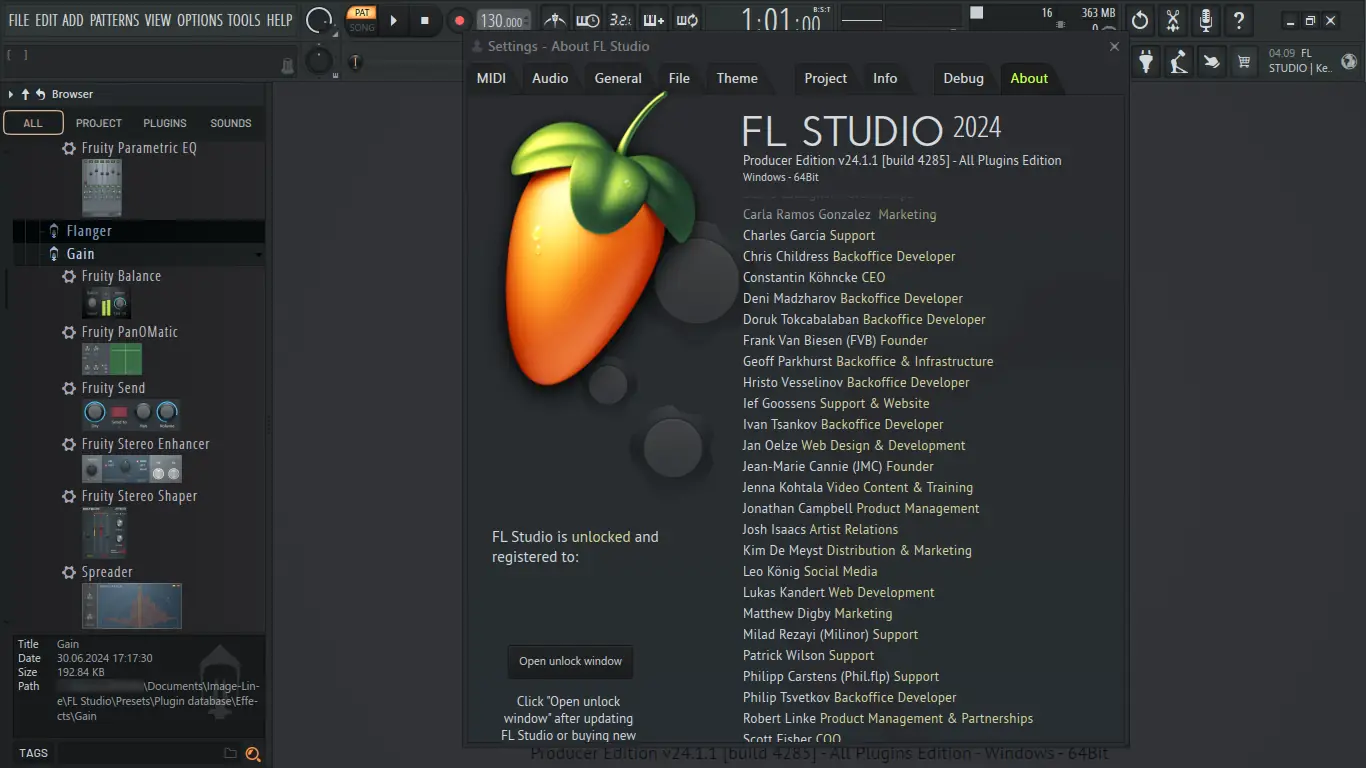Image resolution: width=1366 pixels, height=768 pixels.
Task: Switch to the Theme settings tab
Action: tap(737, 78)
